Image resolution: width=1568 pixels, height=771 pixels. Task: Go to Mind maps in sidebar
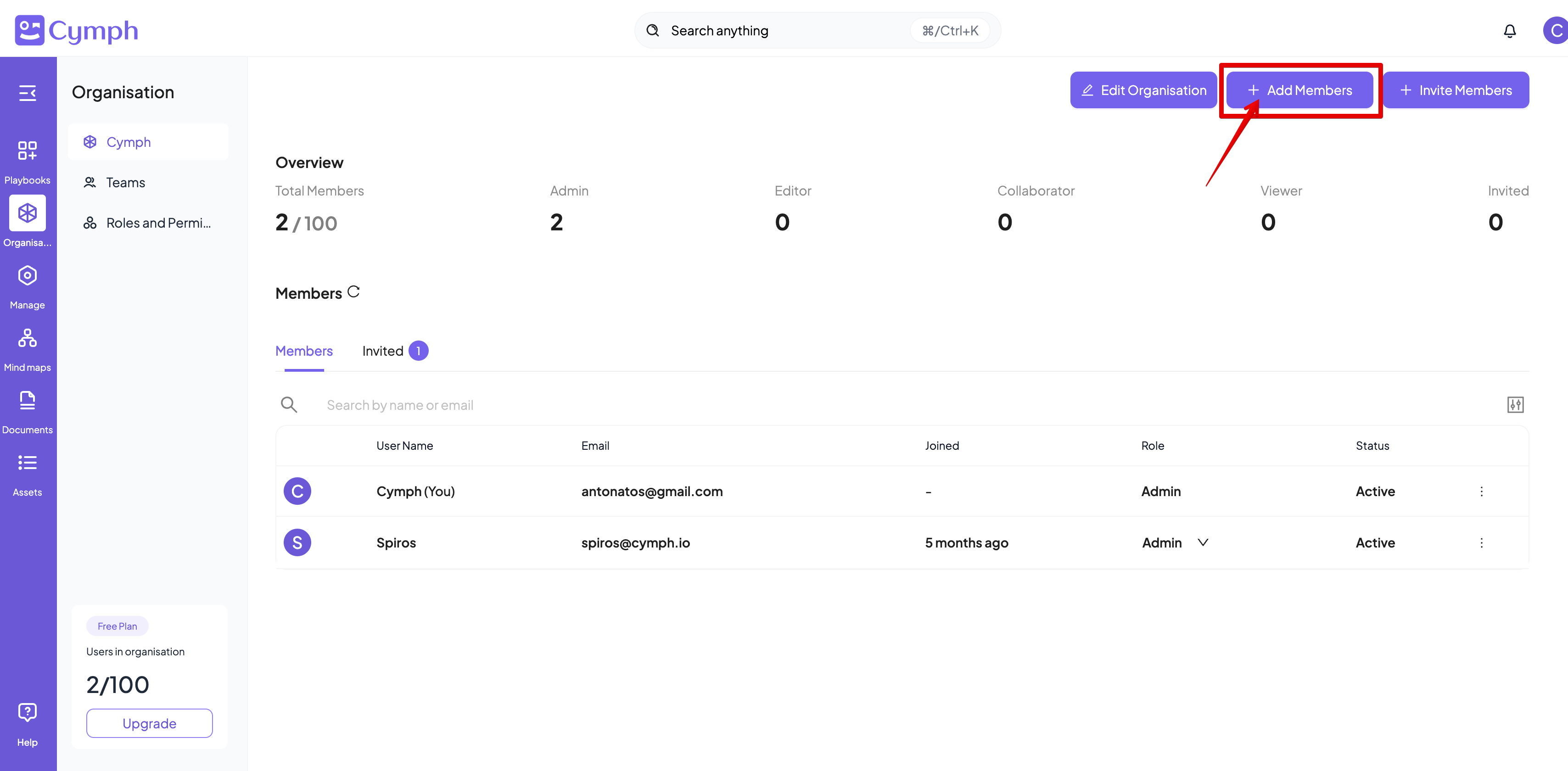pyautogui.click(x=28, y=348)
